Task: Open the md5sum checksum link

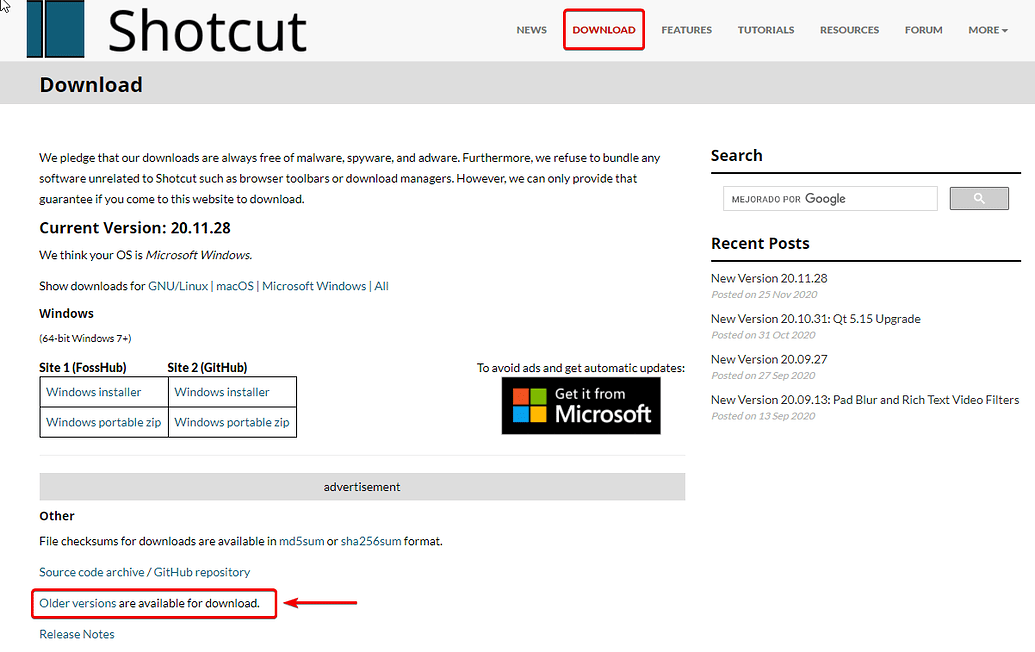Action: click(302, 541)
